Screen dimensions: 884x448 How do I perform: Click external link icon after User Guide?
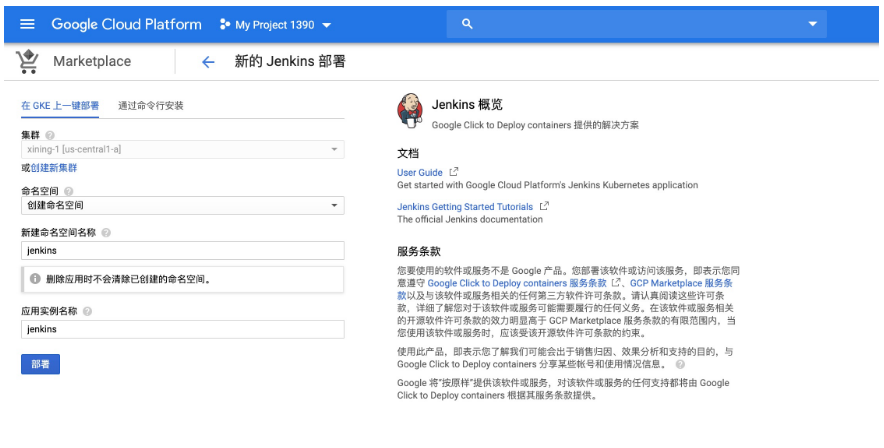454,172
